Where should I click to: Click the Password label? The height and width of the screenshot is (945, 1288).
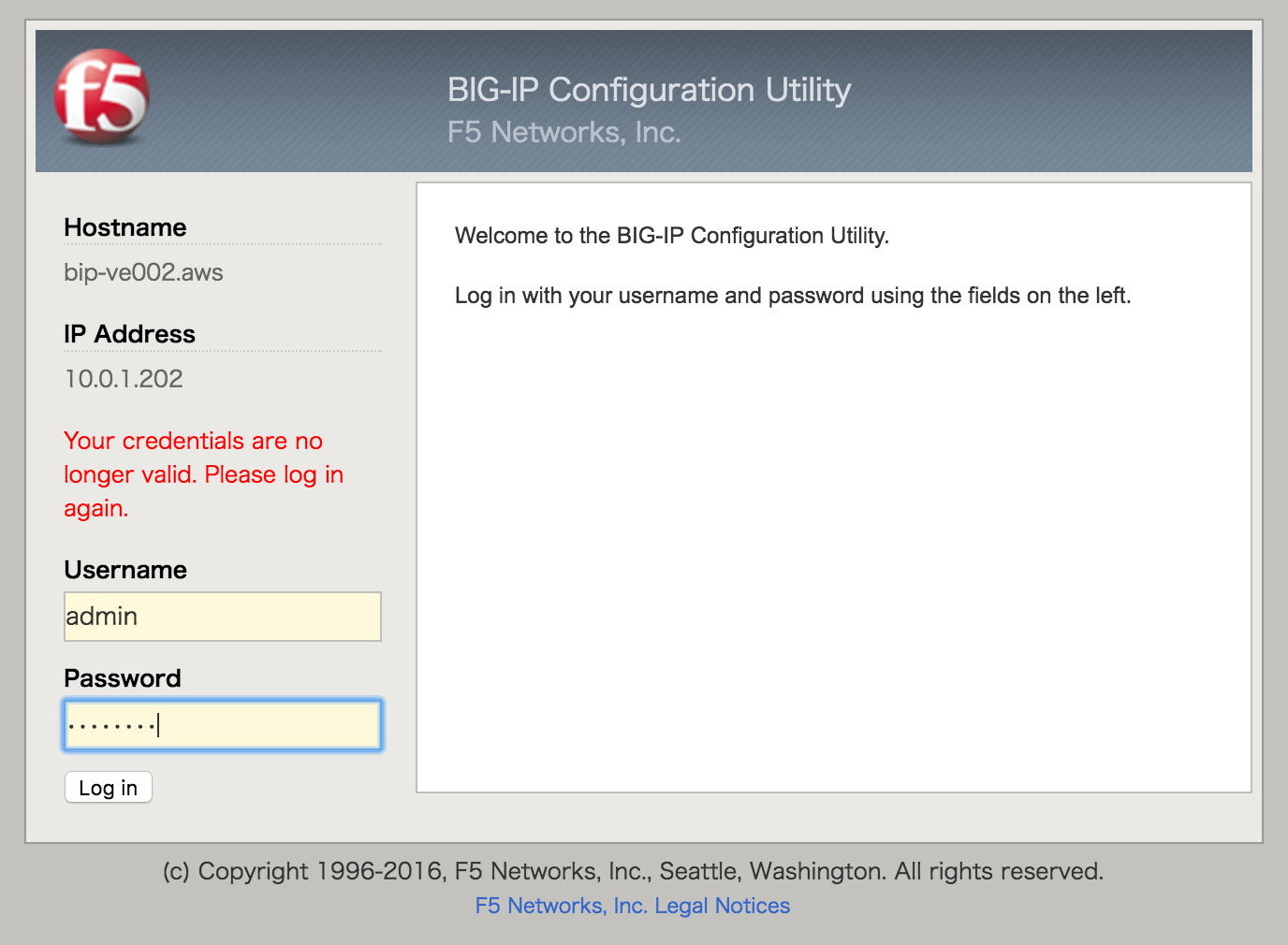(123, 678)
